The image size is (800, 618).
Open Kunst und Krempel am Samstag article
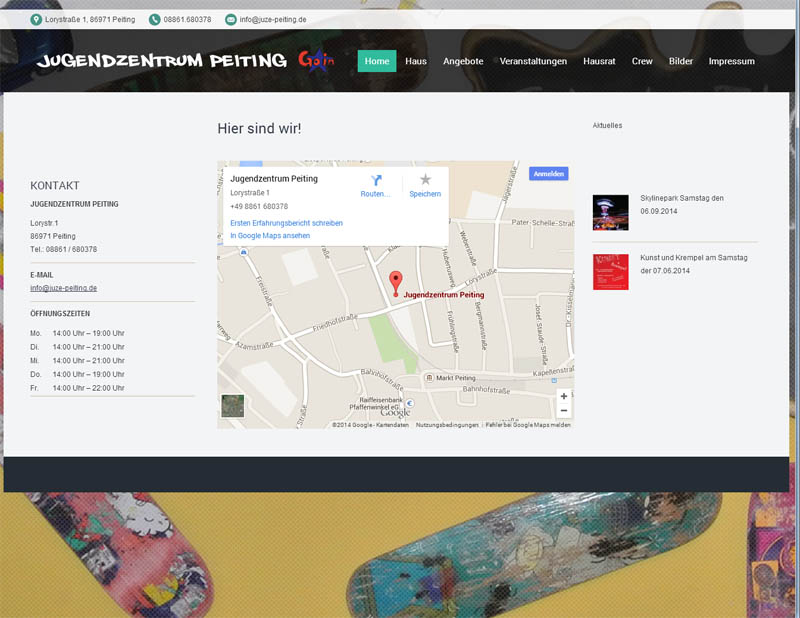pos(694,264)
